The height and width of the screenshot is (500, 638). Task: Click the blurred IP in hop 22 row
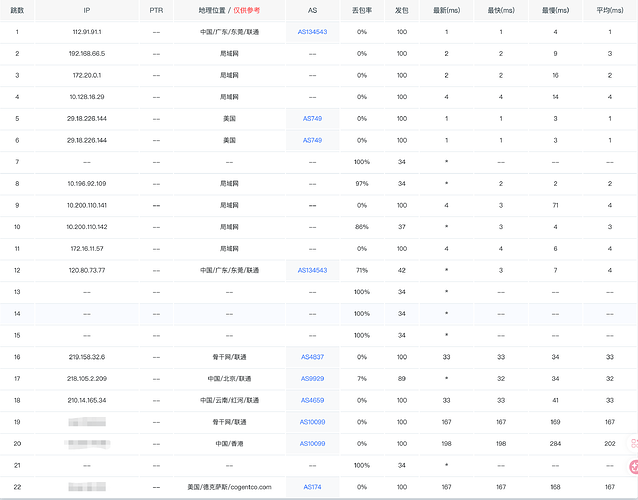coord(87,487)
